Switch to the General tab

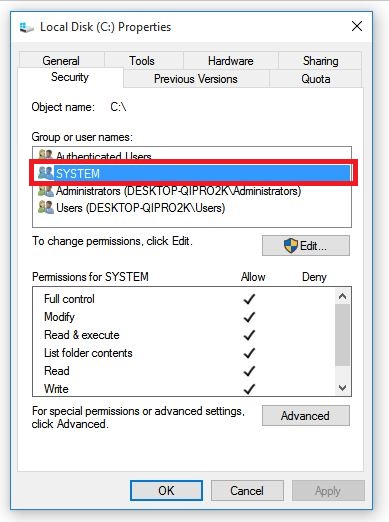pos(61,61)
